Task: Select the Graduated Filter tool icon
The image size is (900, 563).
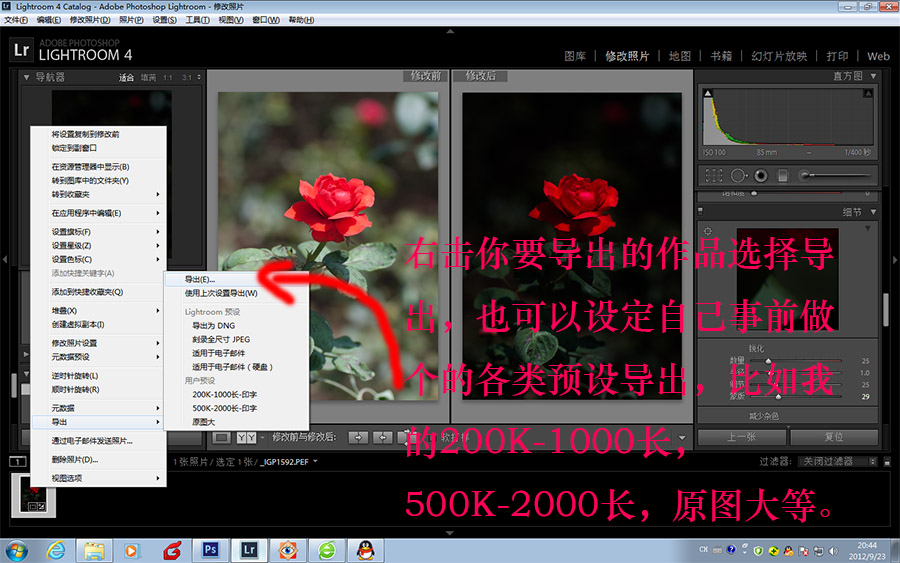Action: (x=782, y=175)
